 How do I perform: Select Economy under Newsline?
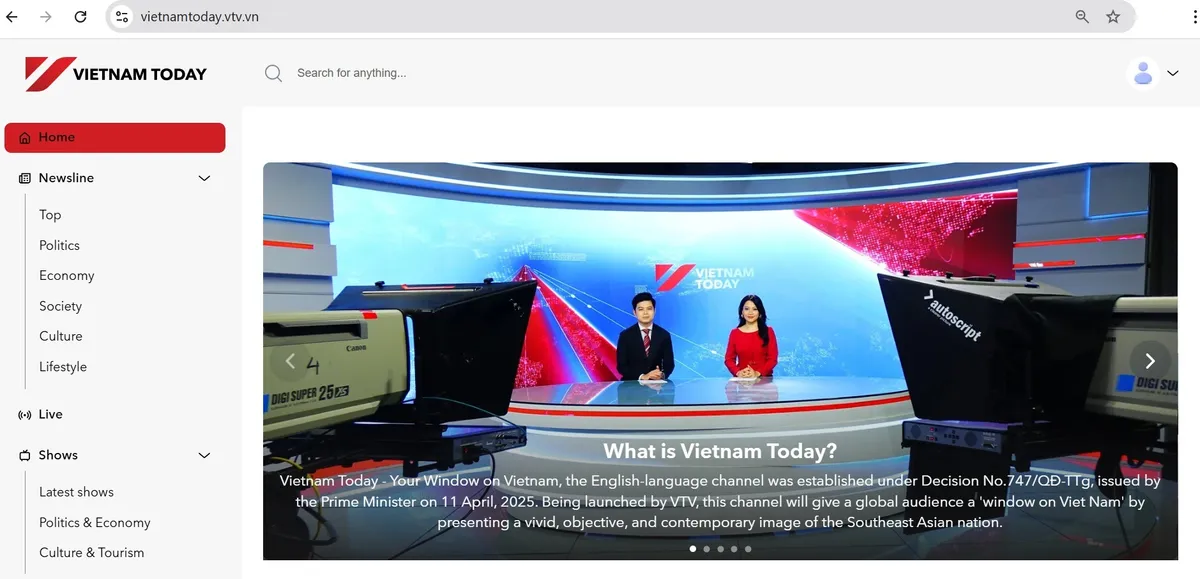click(x=67, y=276)
